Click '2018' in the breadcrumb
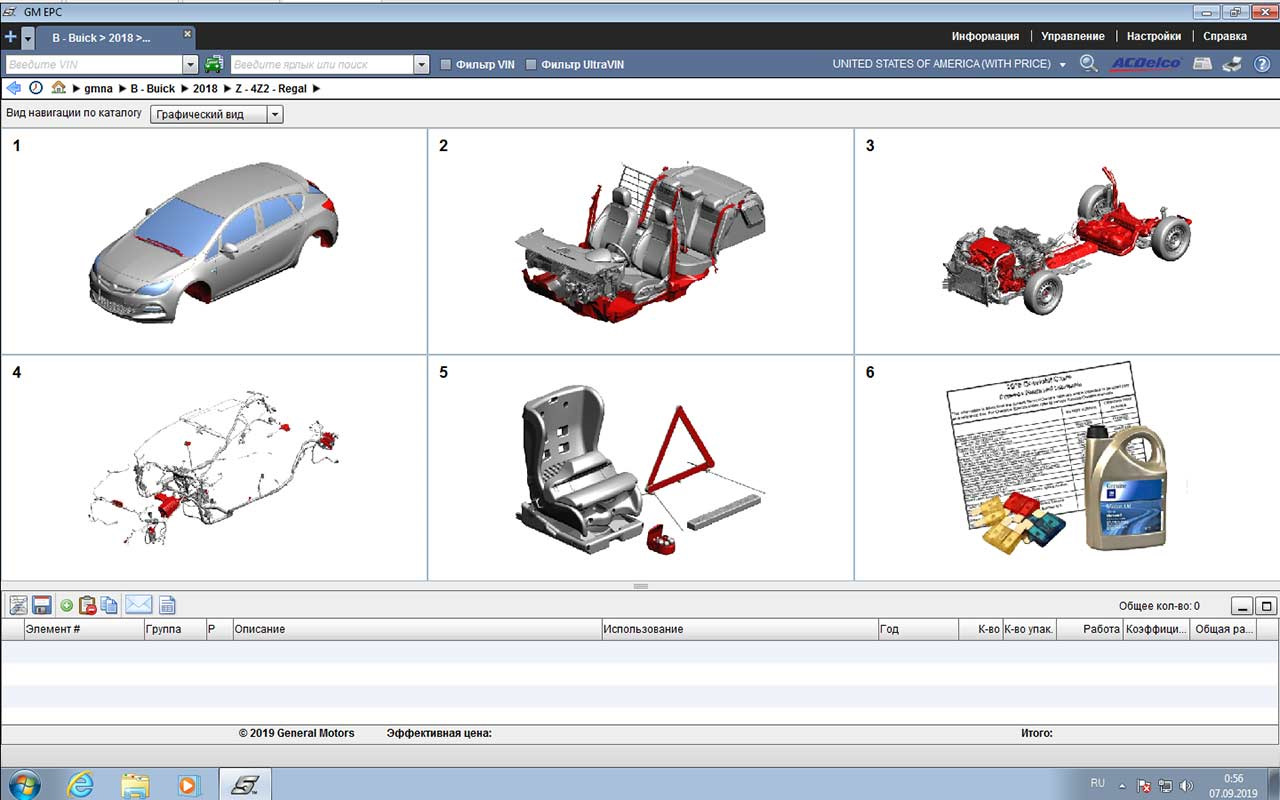The image size is (1280, 800). click(205, 89)
